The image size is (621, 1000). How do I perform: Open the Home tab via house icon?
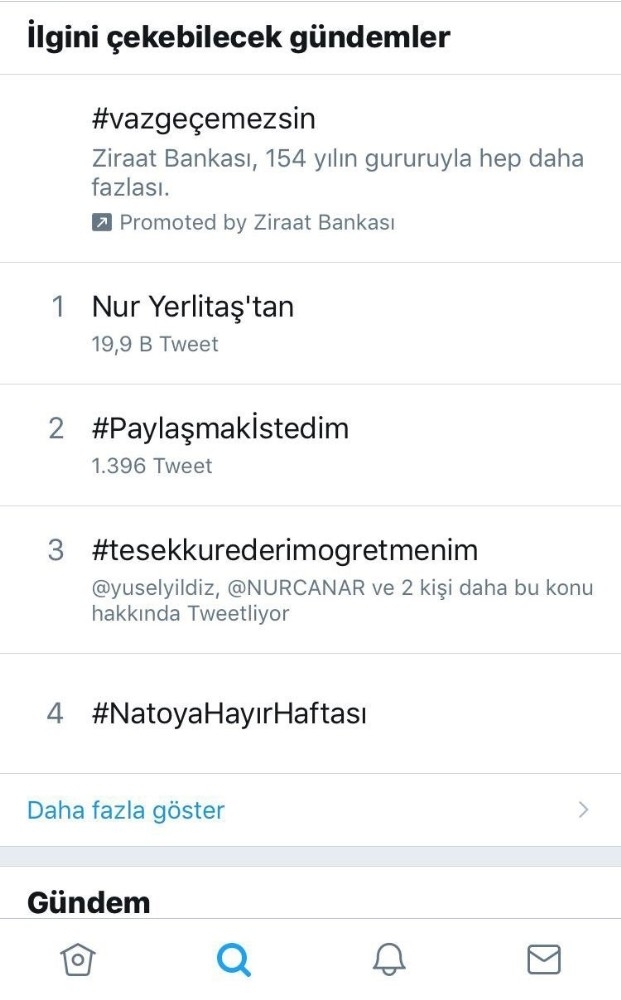coord(77,958)
